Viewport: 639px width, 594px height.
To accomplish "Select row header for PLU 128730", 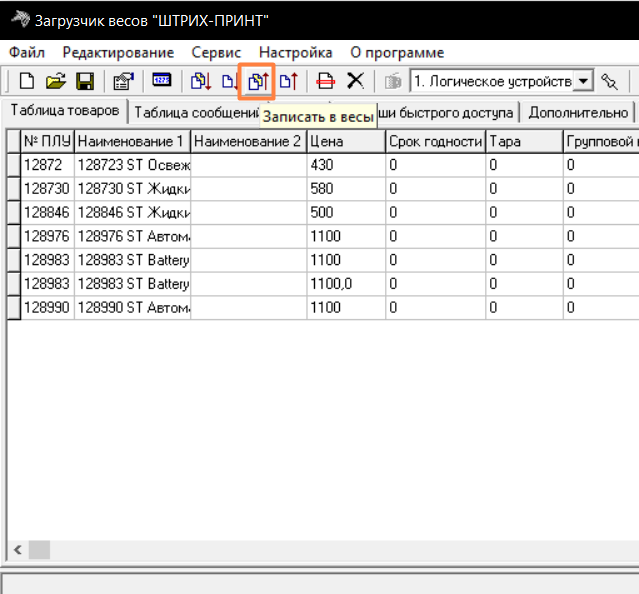I will pos(14,189).
